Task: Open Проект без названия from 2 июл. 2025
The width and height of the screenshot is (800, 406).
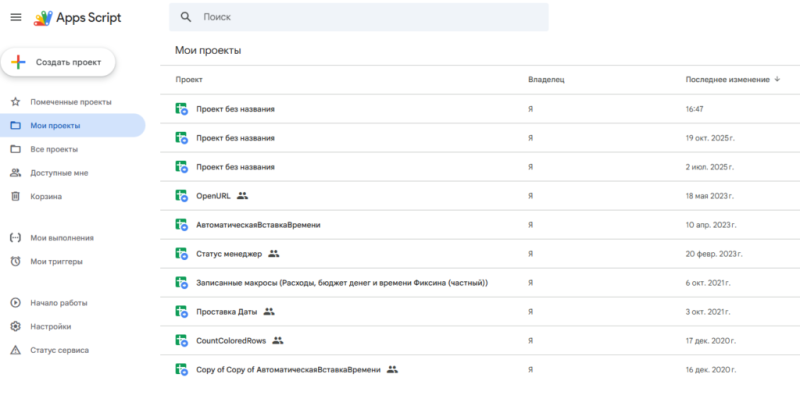Action: tap(235, 167)
